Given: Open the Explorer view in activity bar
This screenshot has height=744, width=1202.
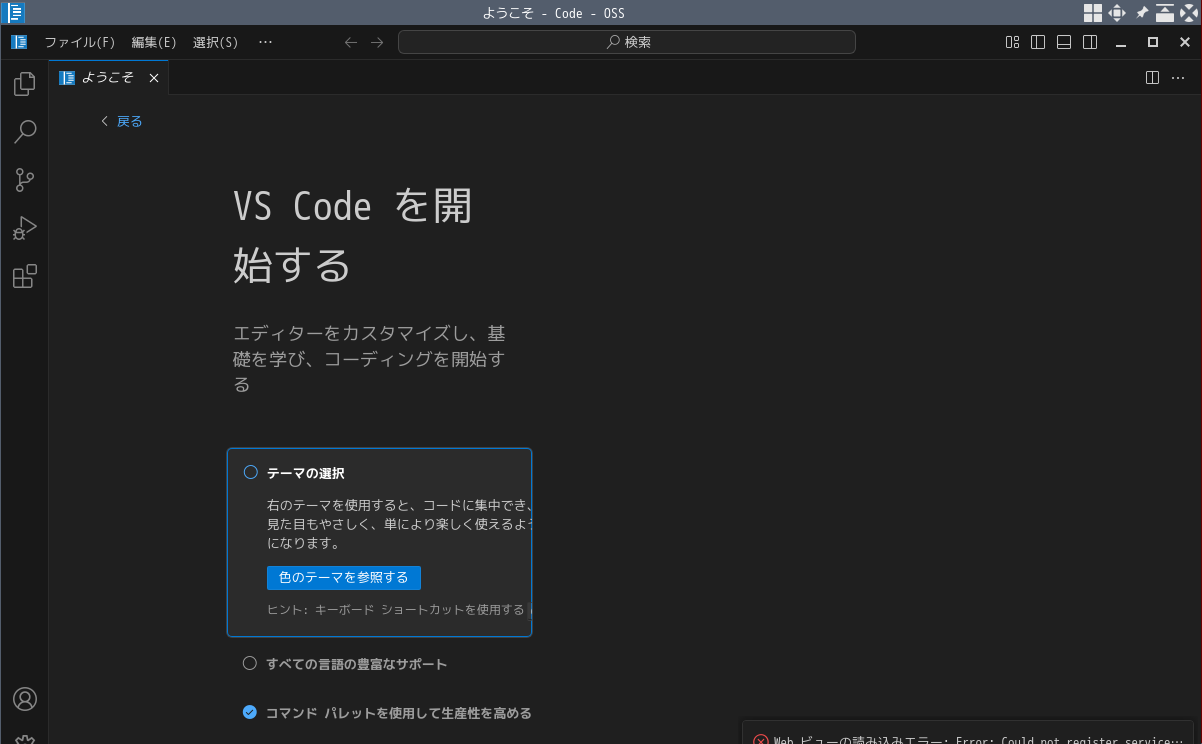Looking at the screenshot, I should 24,84.
